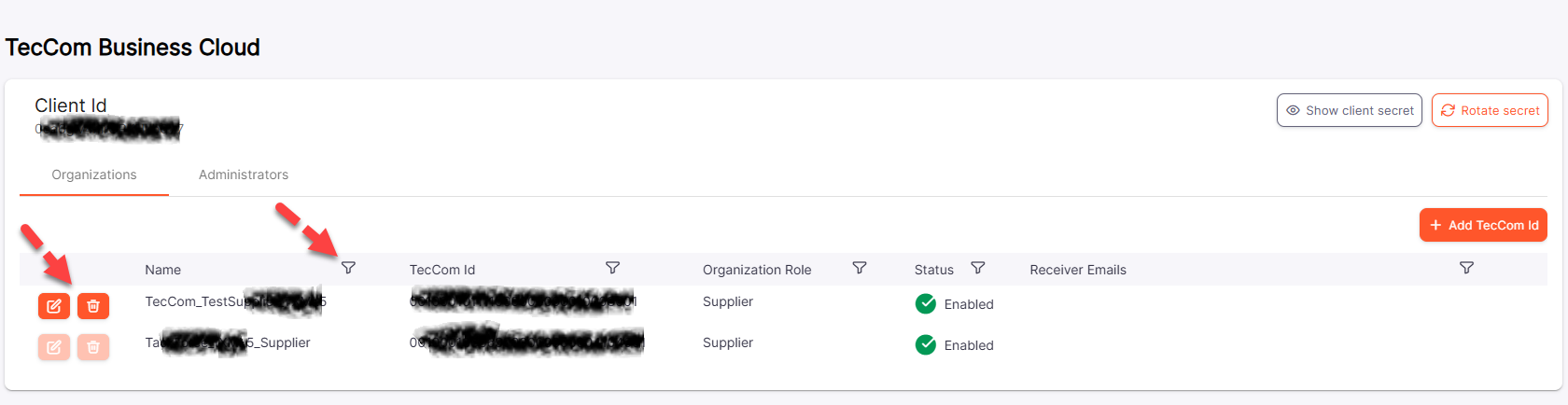Open the Receiver Emails column filter
The height and width of the screenshot is (405, 1568).
point(1466,268)
